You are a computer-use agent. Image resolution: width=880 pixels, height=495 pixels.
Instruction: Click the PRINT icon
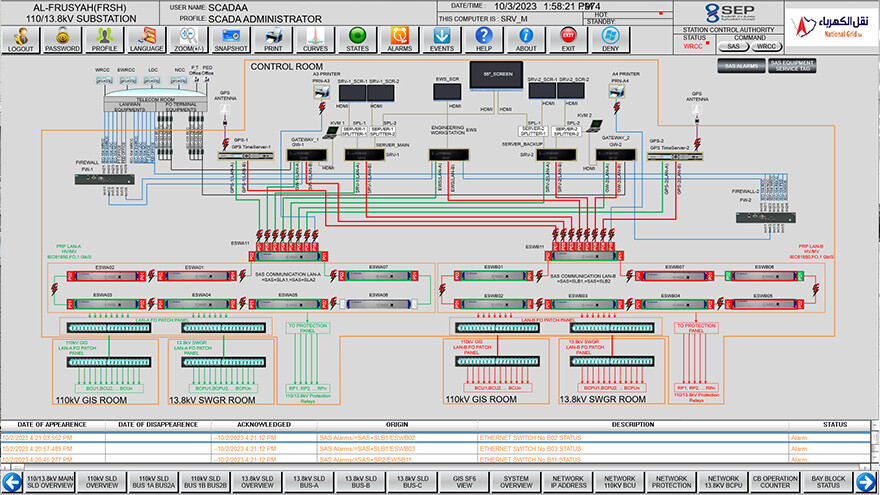(x=273, y=40)
